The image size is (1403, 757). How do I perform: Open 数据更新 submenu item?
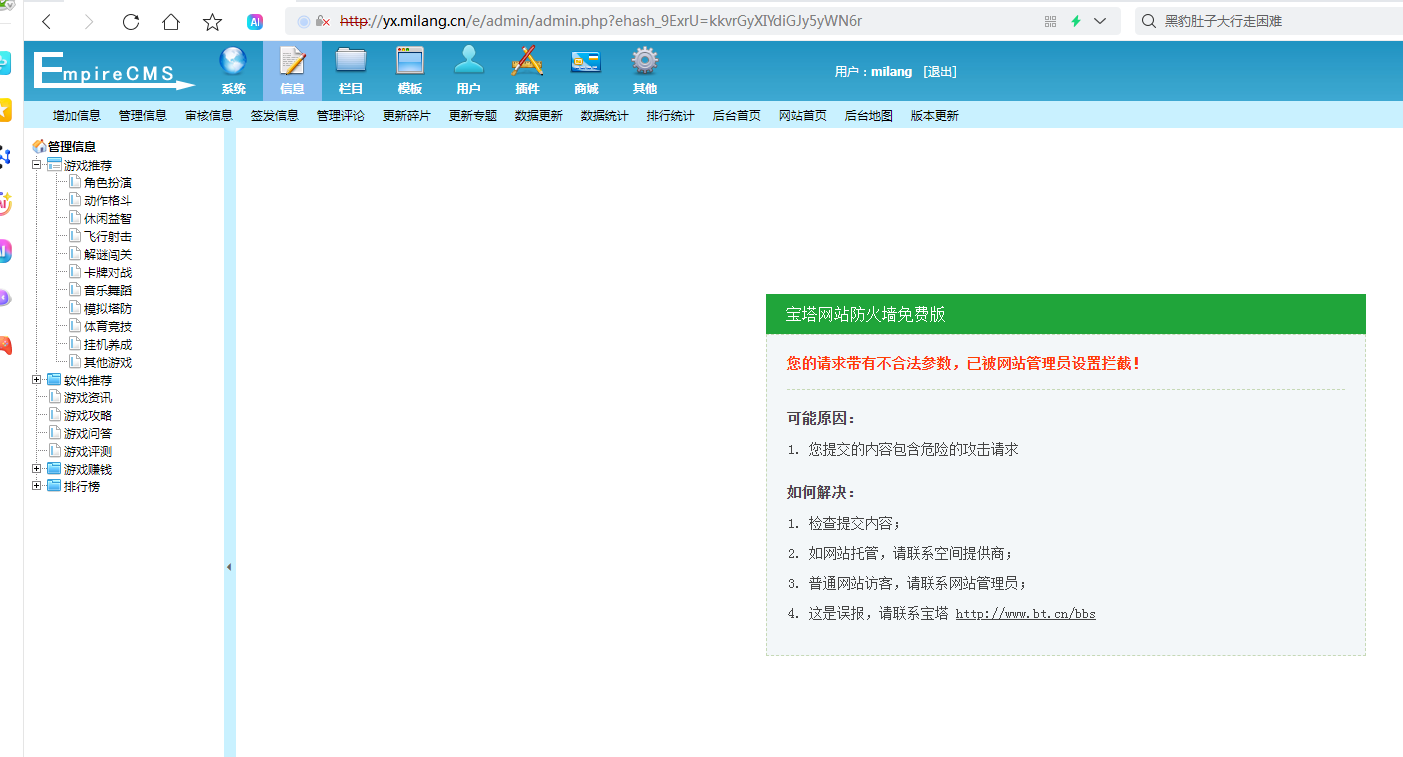click(x=539, y=116)
